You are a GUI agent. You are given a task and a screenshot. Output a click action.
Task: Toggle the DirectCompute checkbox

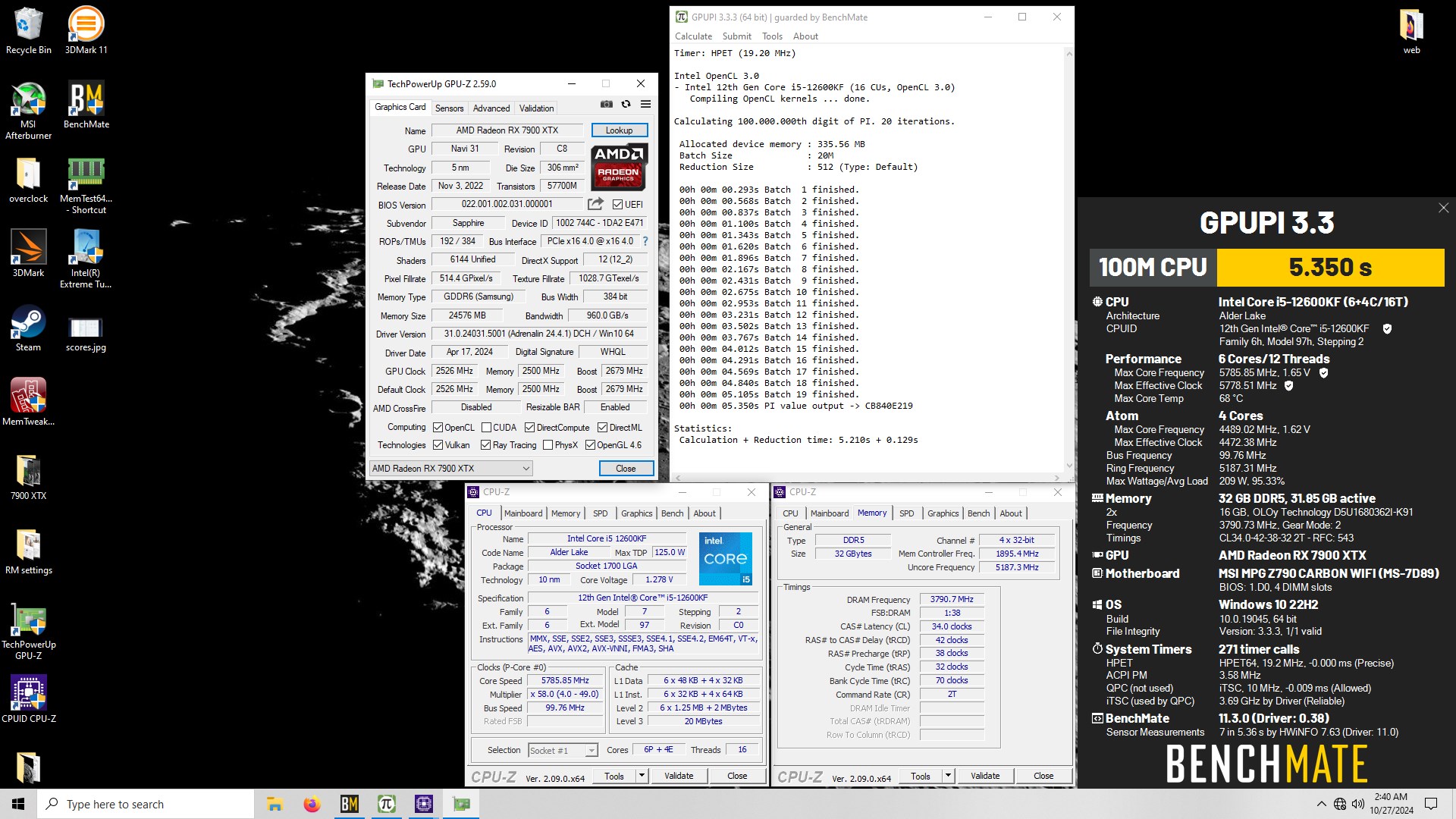529,428
